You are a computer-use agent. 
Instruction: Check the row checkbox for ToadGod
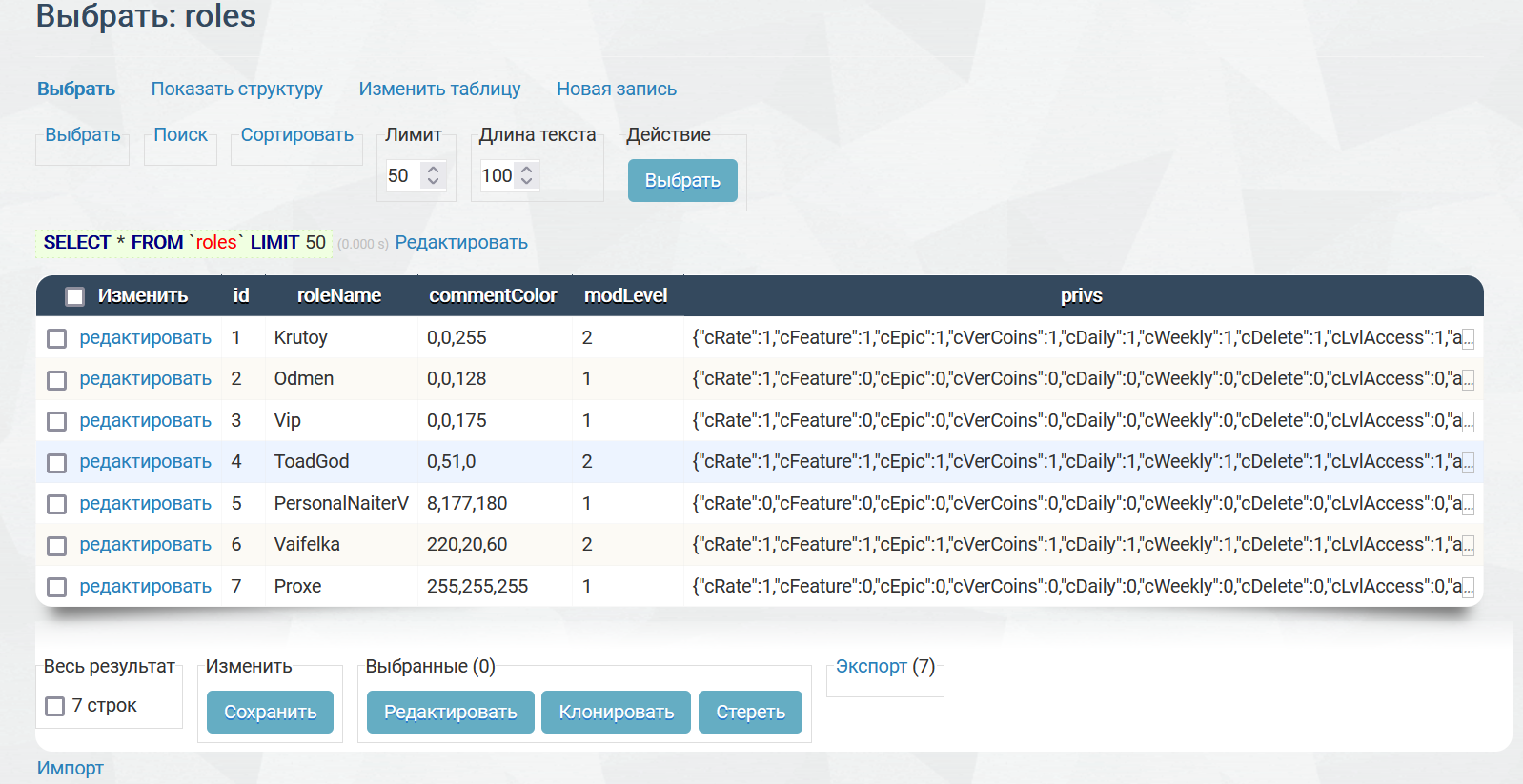pyautogui.click(x=57, y=463)
